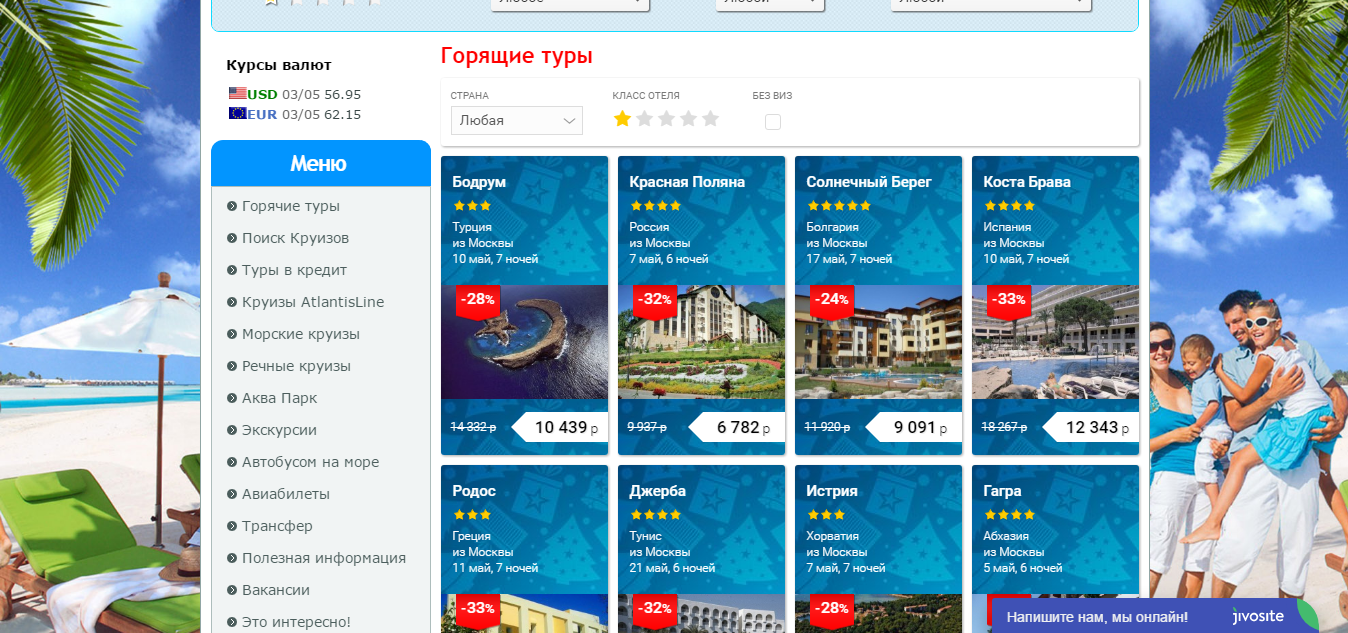Click the four-star rating on Гагра card
The image size is (1348, 633).
(x=1009, y=515)
